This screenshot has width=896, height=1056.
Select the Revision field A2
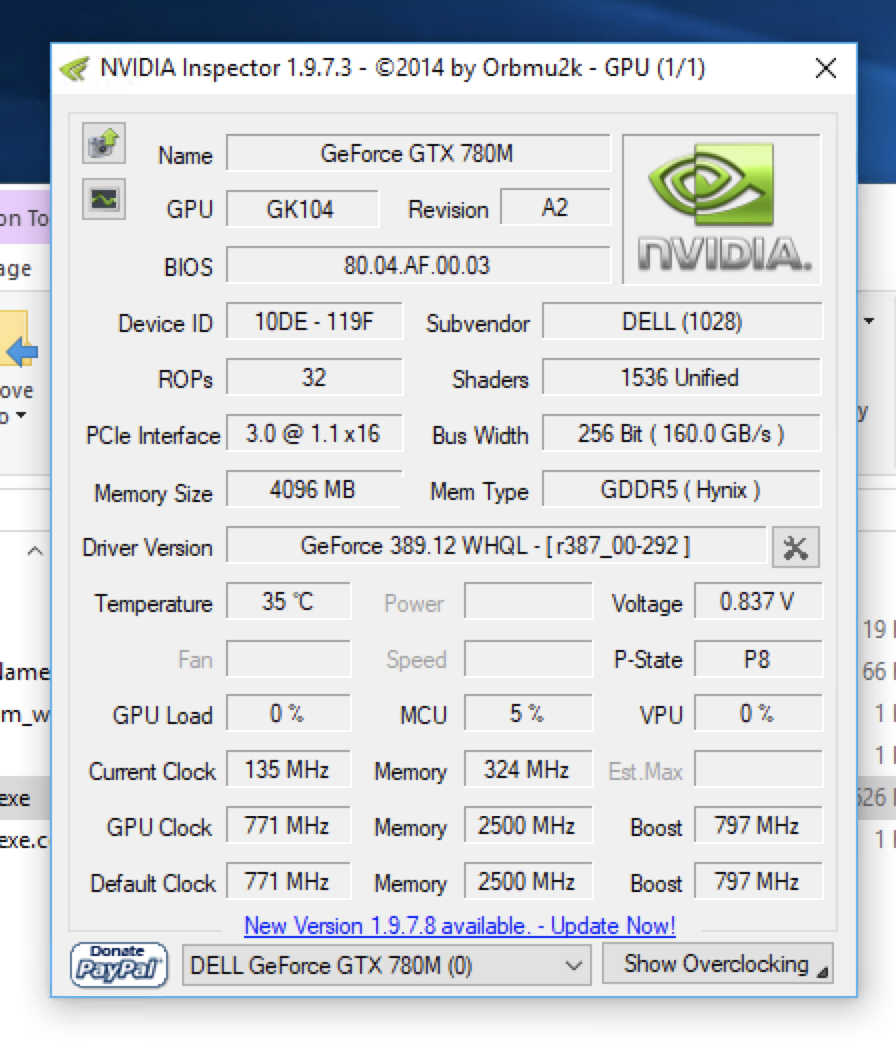(x=554, y=208)
